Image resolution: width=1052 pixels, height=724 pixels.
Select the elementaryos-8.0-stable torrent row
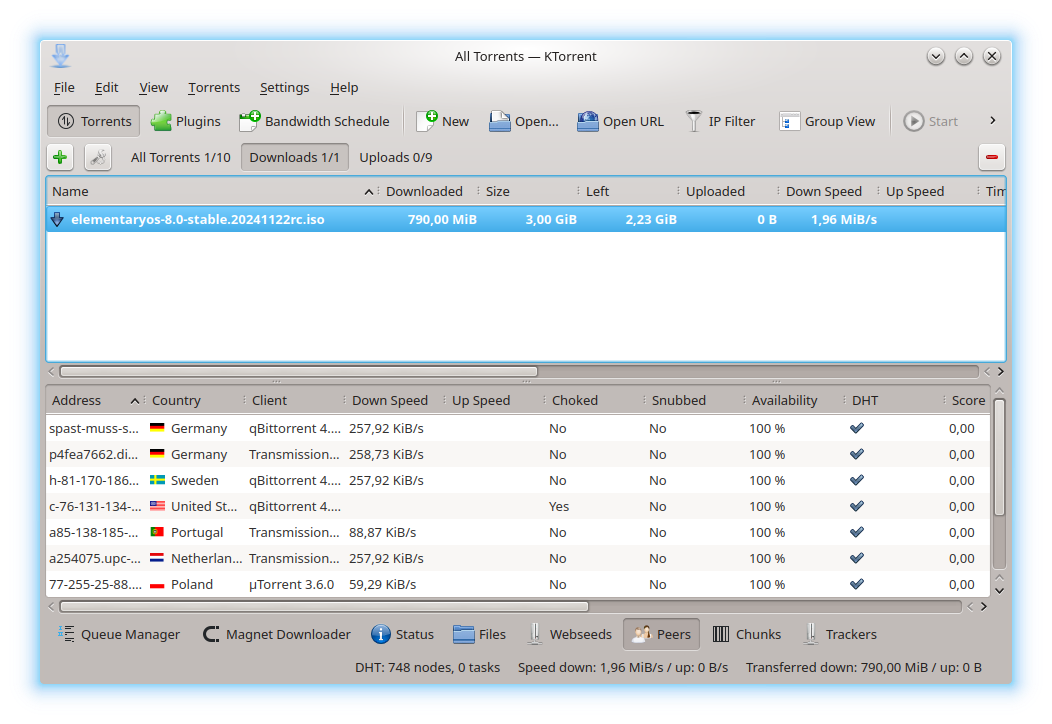(x=526, y=219)
